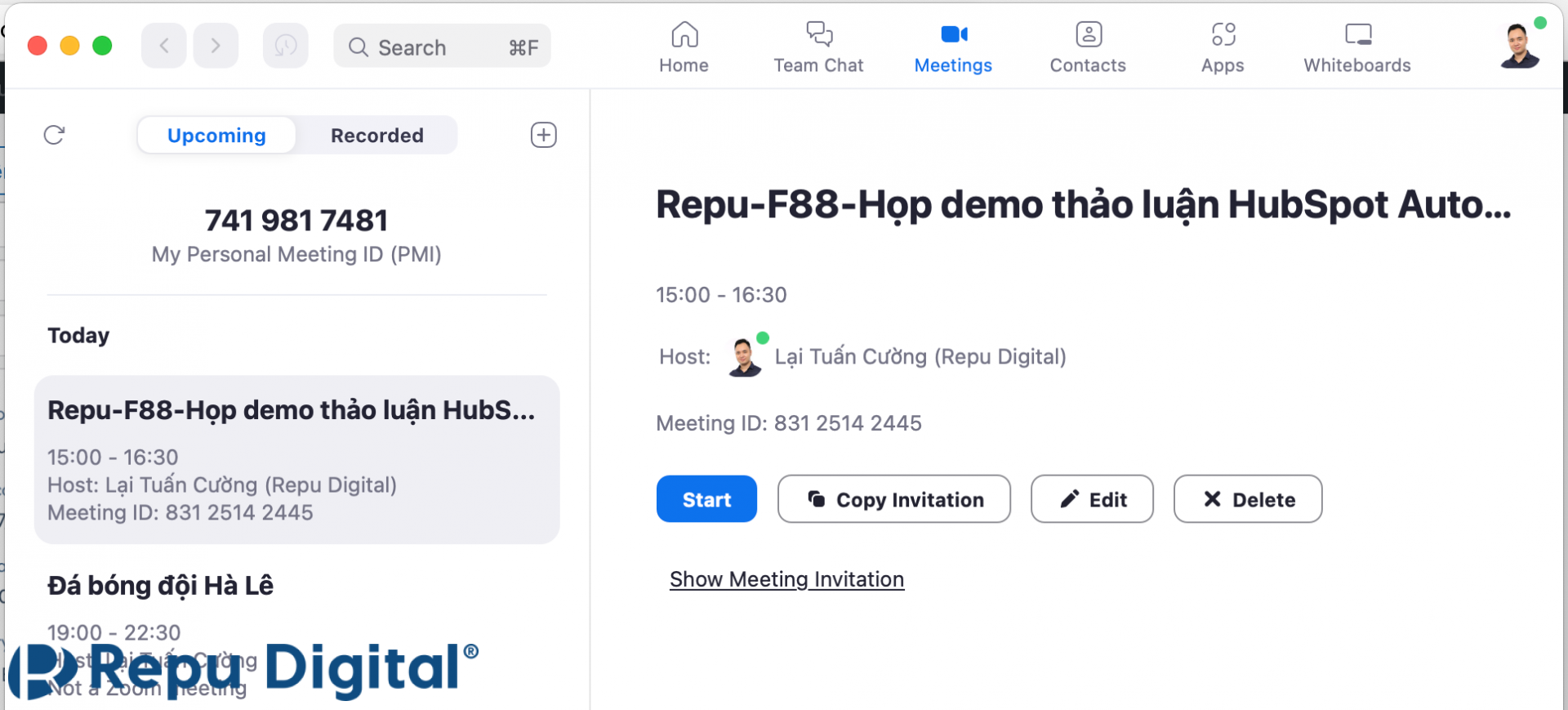Click the Meeting ID 831 2514 2445 in details
Viewport: 1568px width, 710px height.
(789, 423)
